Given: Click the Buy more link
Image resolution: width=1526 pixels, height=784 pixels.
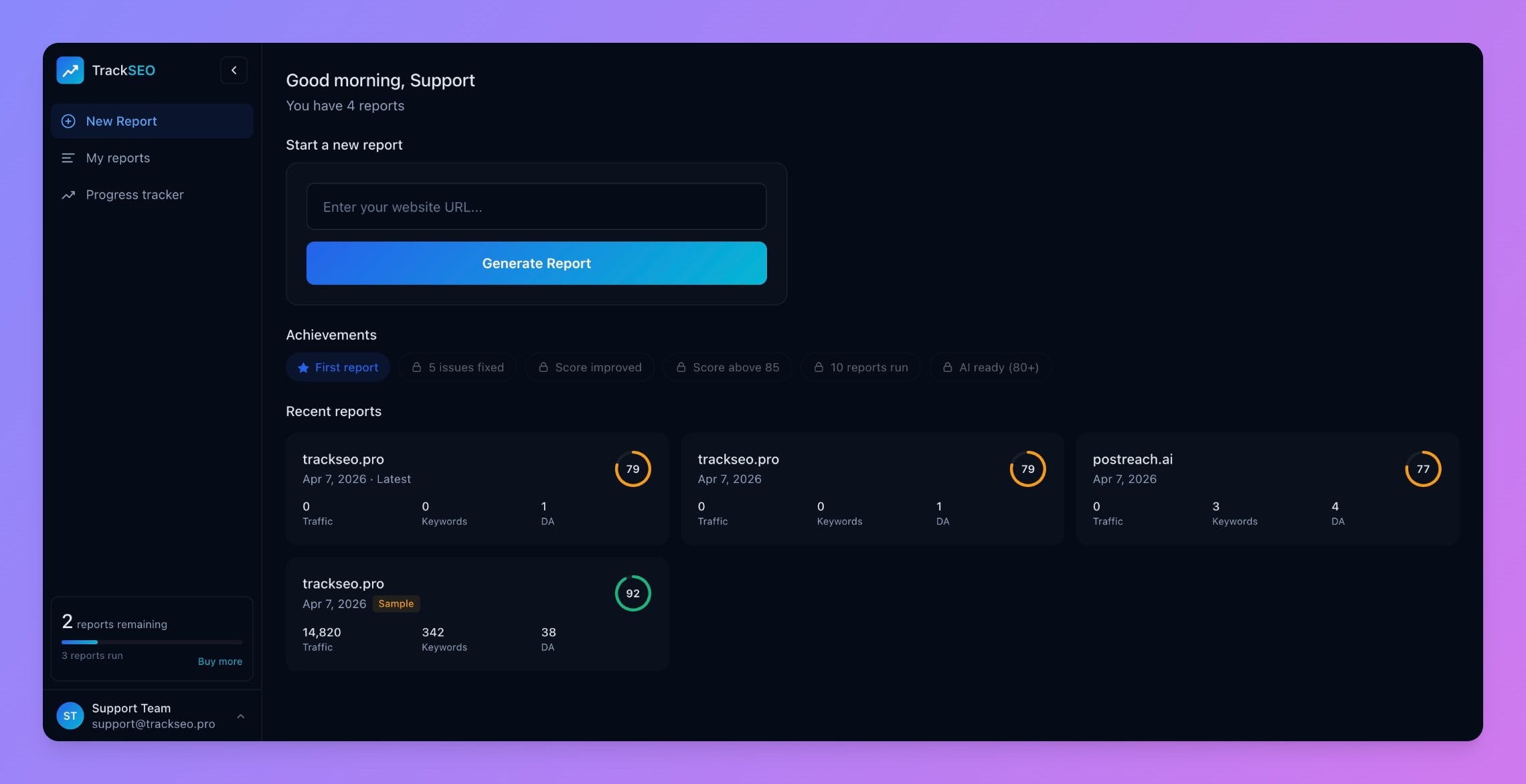Looking at the screenshot, I should (220, 661).
